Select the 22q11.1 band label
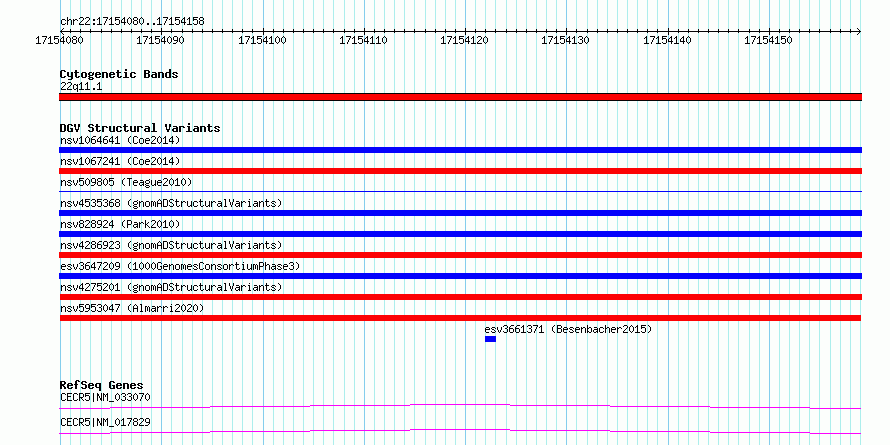Screen dimensions: 890x445 pyautogui.click(x=81, y=87)
